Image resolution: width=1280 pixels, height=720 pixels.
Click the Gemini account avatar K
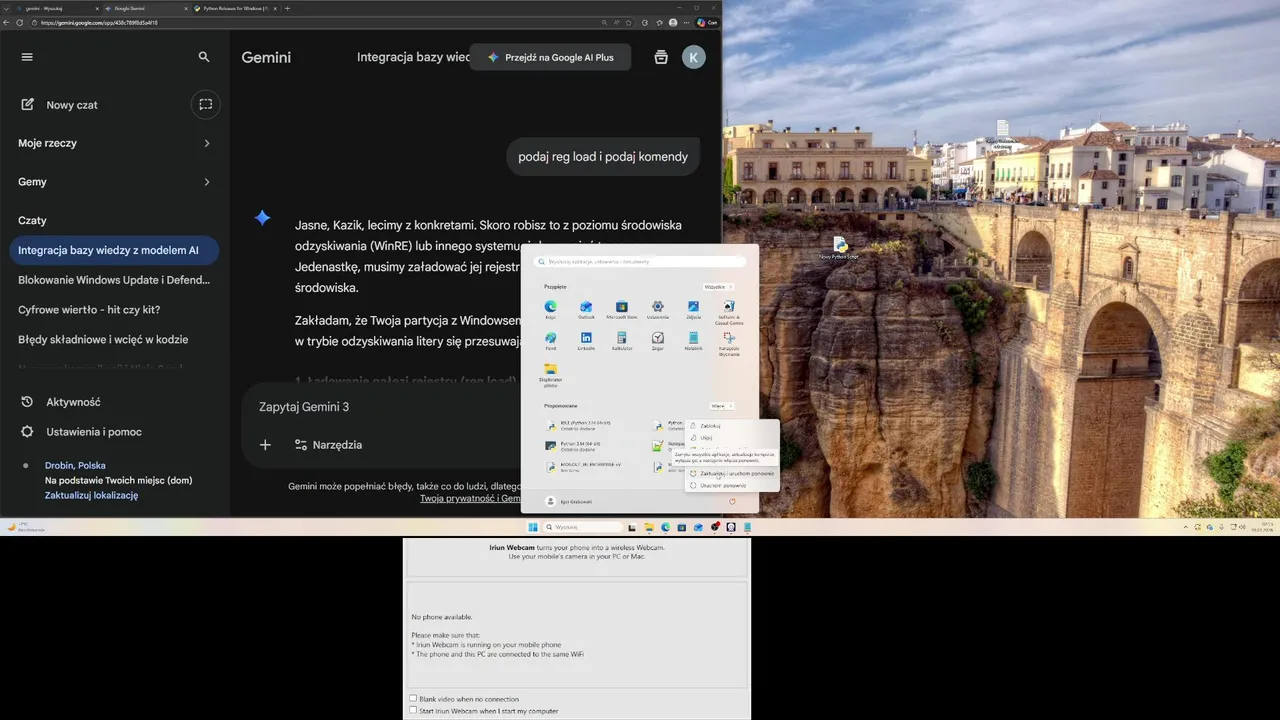[694, 57]
